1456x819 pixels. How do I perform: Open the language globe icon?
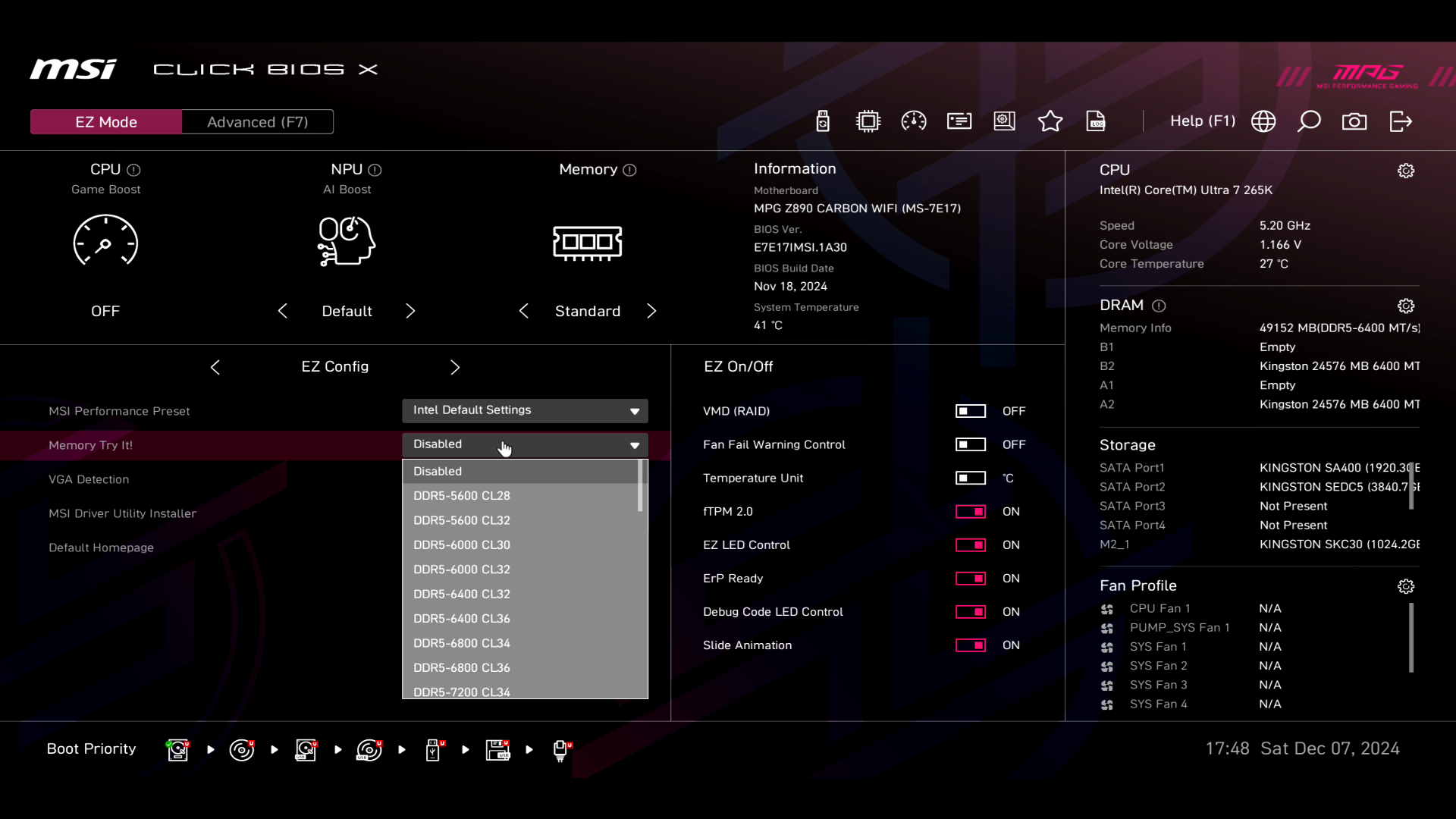coord(1263,121)
